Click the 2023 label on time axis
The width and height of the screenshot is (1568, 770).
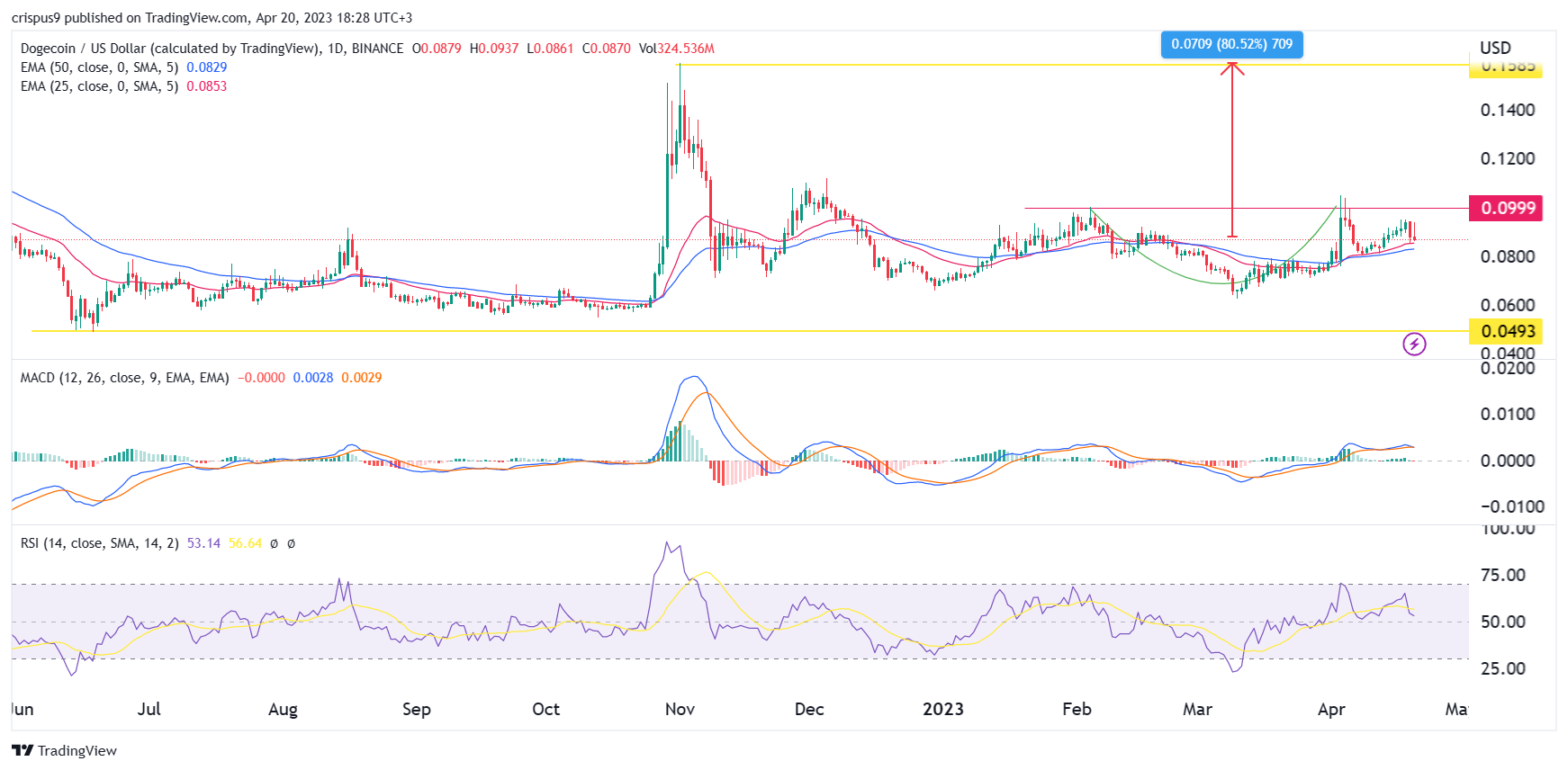coord(943,709)
